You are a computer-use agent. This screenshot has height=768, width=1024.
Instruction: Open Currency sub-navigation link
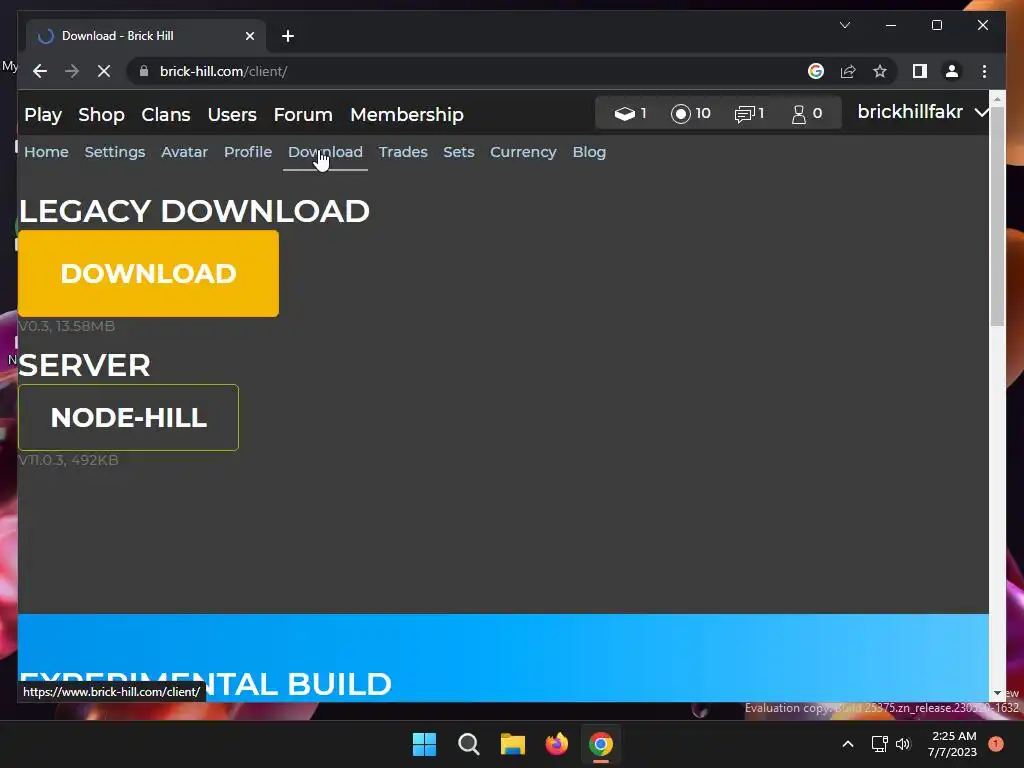coord(523,152)
